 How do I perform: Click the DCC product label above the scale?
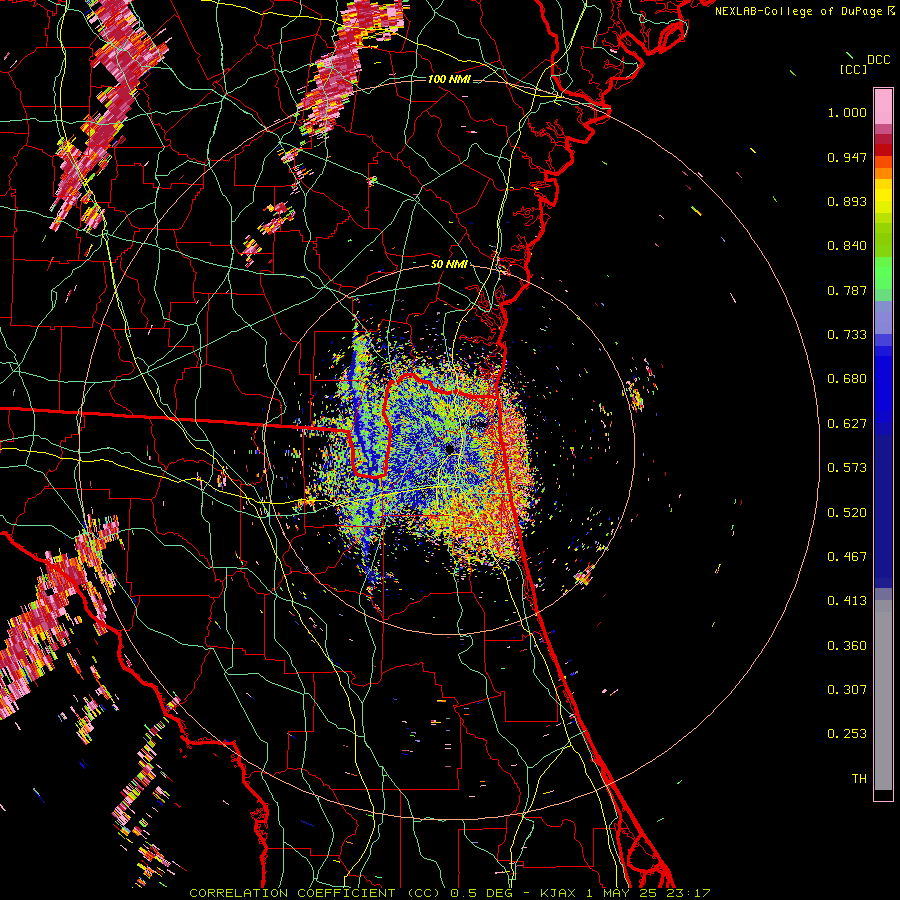click(879, 60)
